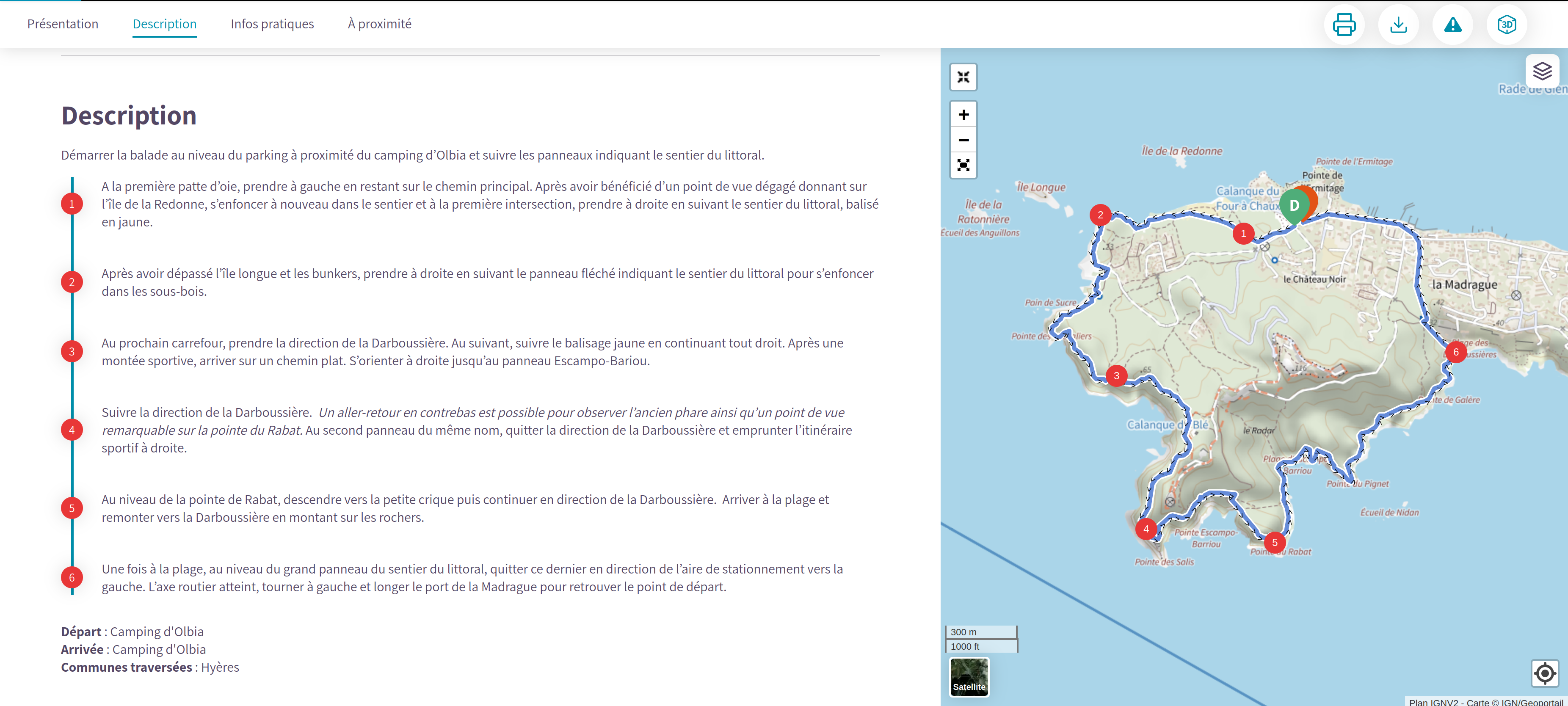Open the map layers selector
Image resolution: width=1568 pixels, height=706 pixels.
point(1542,71)
